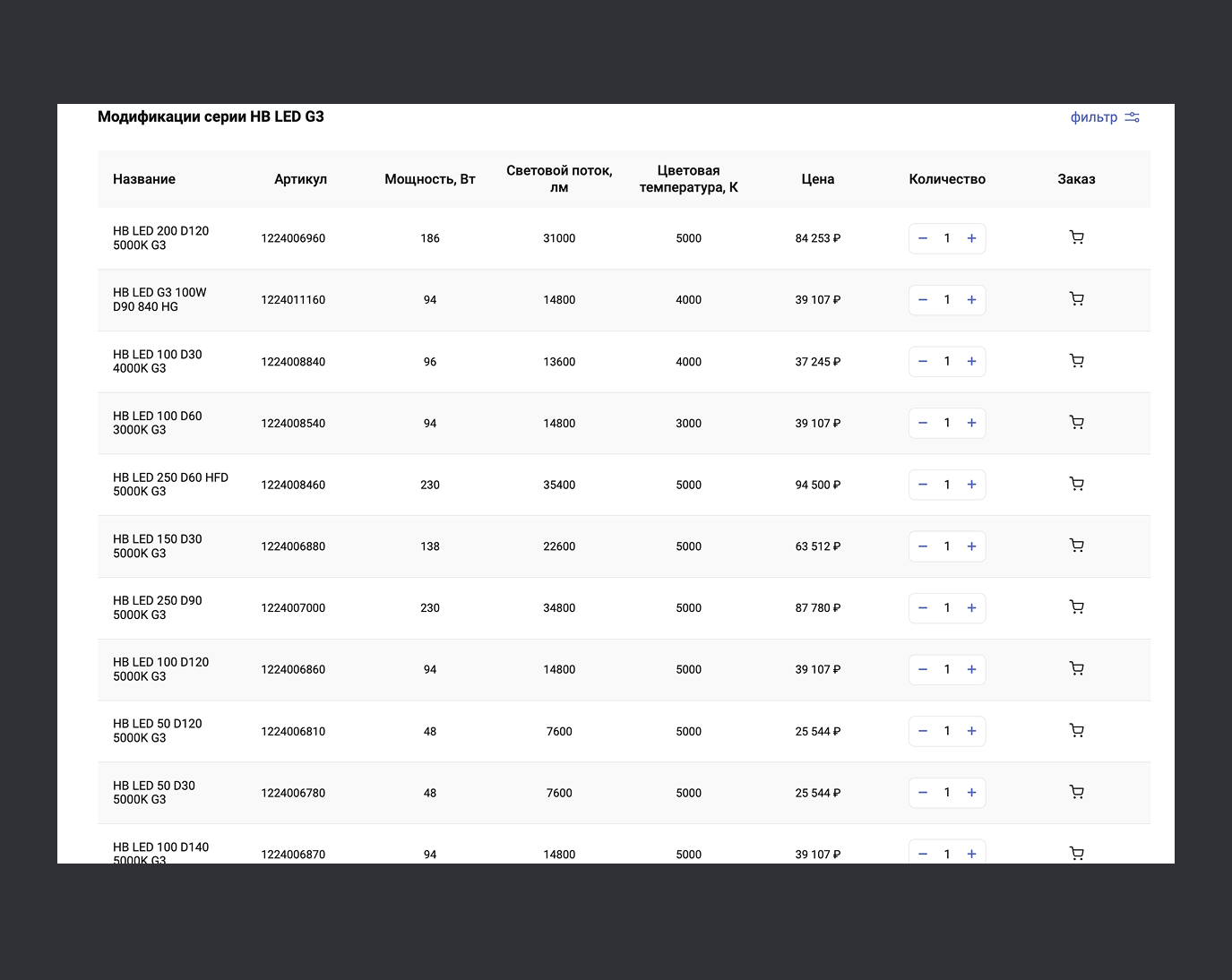Decrease quantity for article 1224006860

[x=923, y=669]
